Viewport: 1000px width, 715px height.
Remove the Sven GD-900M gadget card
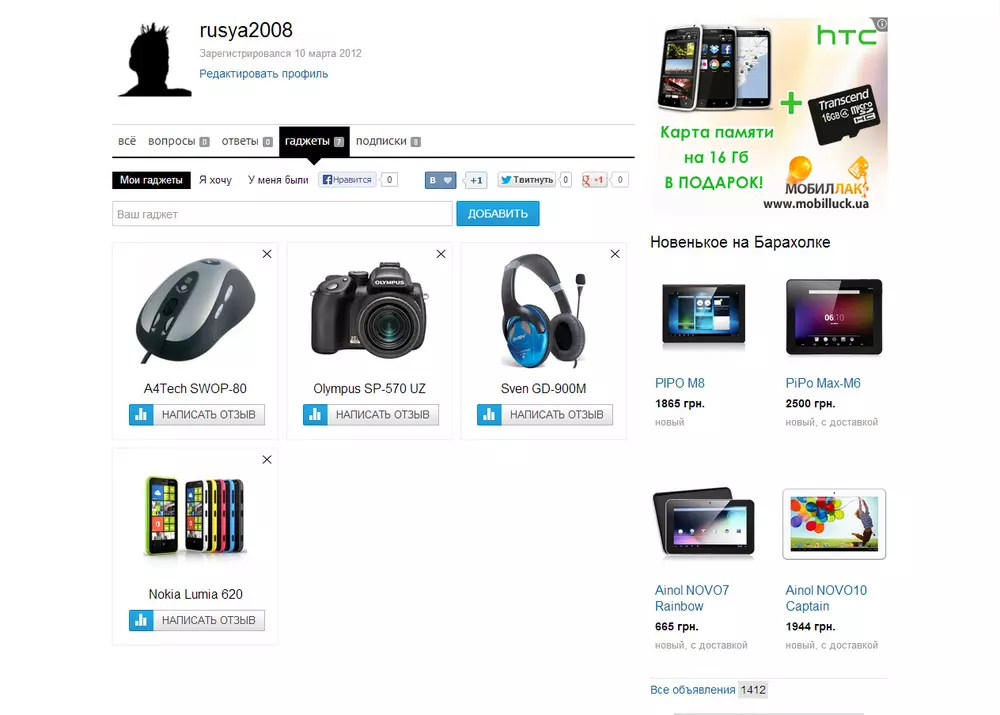coord(615,254)
